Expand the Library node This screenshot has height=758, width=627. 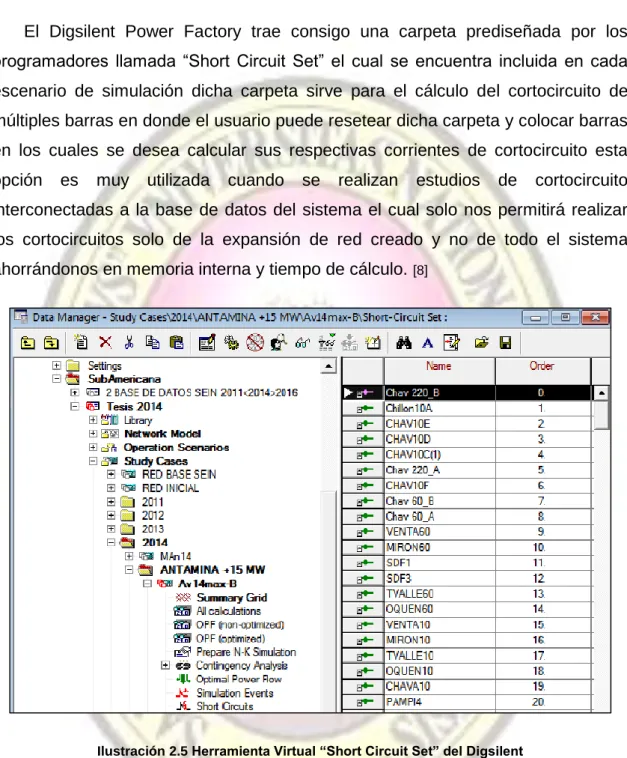[x=93, y=420]
